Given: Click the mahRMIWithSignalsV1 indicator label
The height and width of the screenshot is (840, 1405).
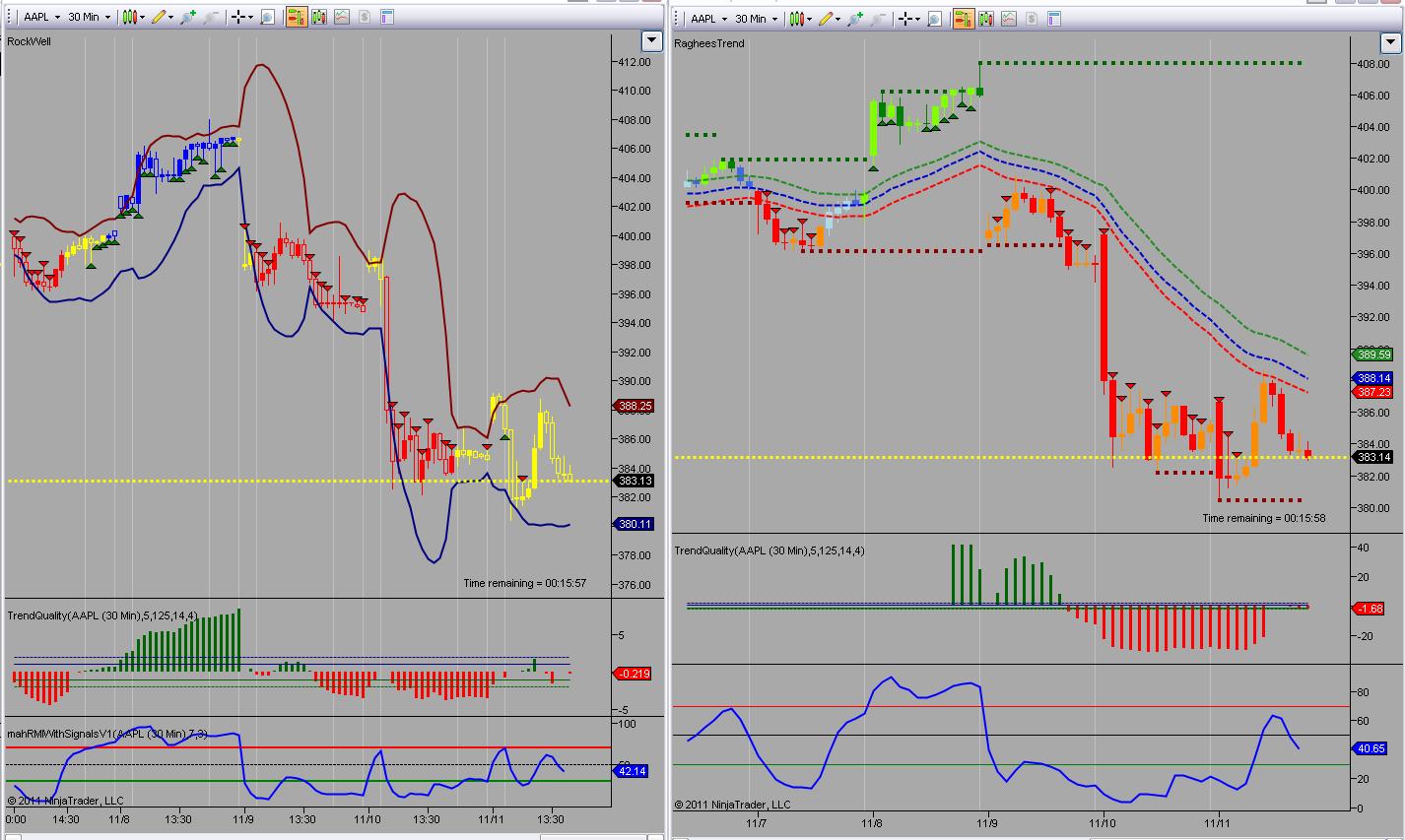Looking at the screenshot, I should 107,734.
